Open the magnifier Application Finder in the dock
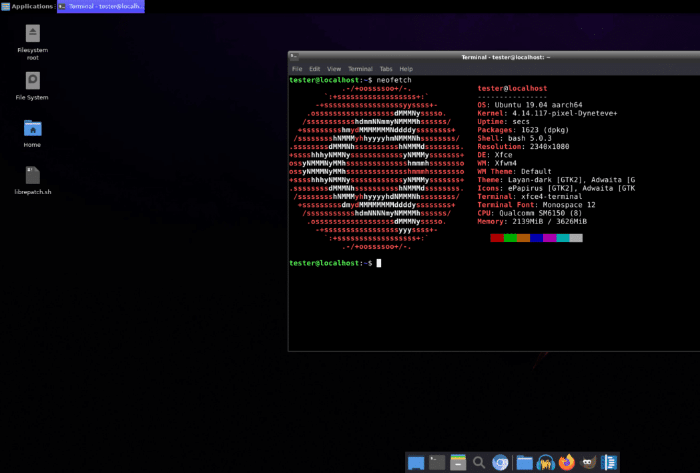Viewport: 700px width, 473px height. pos(479,463)
